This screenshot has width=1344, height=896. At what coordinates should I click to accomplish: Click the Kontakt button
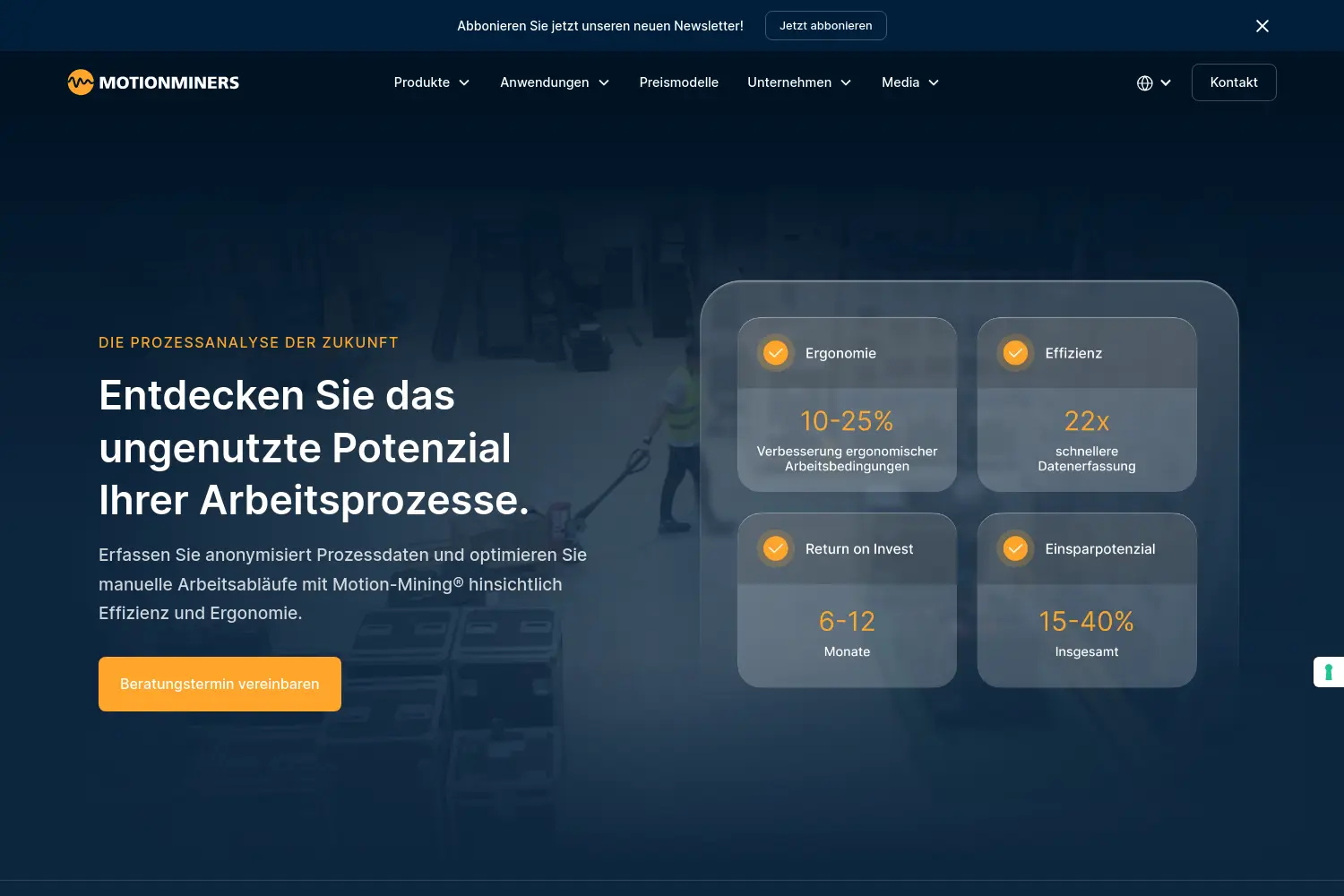click(x=1234, y=82)
